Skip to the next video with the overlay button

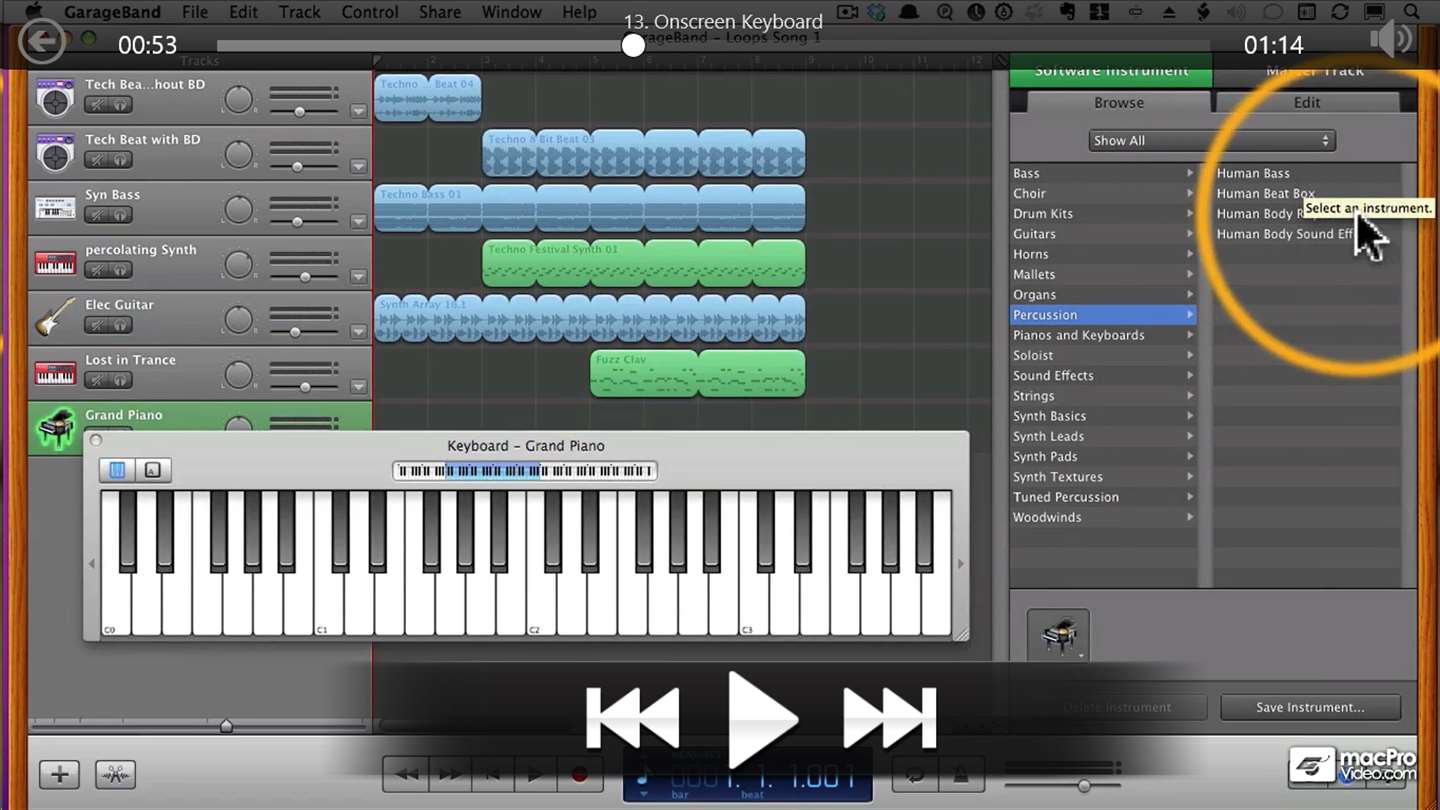pos(890,717)
